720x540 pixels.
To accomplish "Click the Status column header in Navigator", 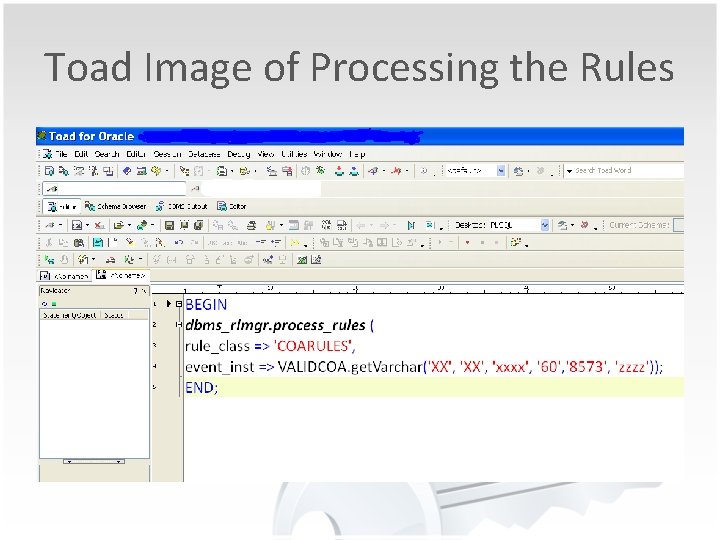I will coord(114,315).
